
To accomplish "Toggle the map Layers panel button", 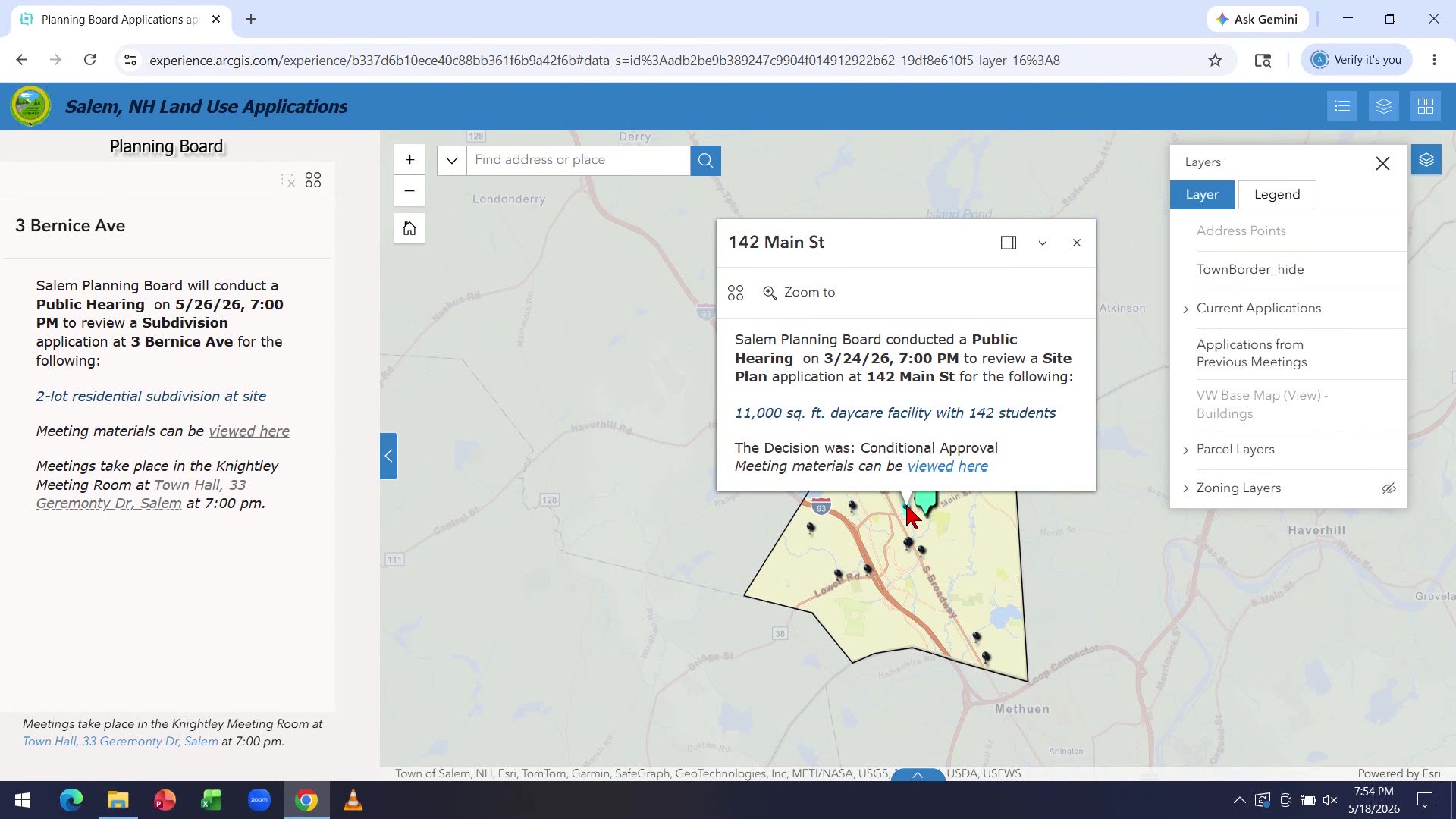I will pyautogui.click(x=1426, y=160).
